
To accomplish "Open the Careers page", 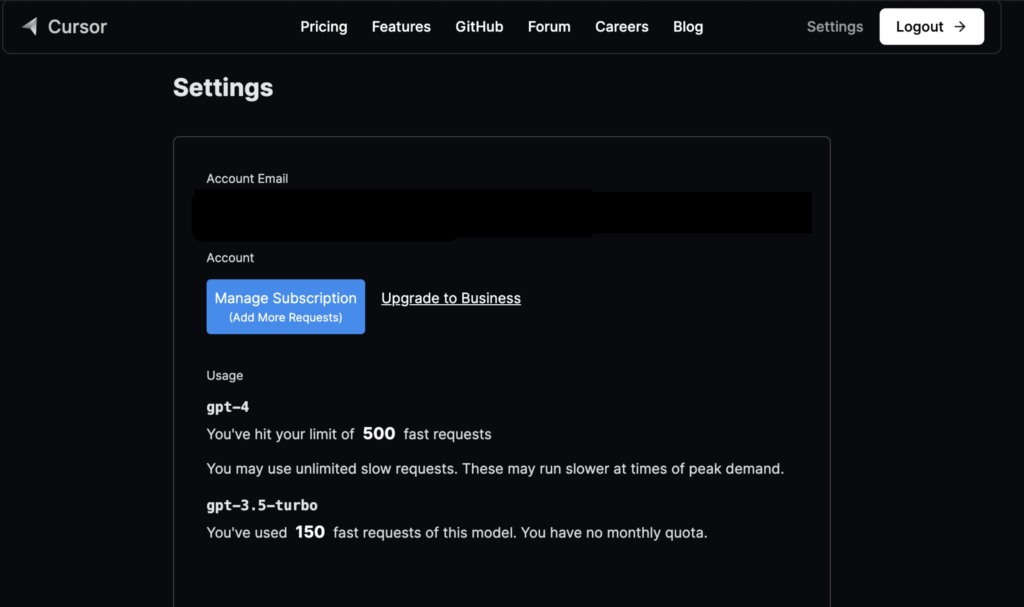I will 622,27.
